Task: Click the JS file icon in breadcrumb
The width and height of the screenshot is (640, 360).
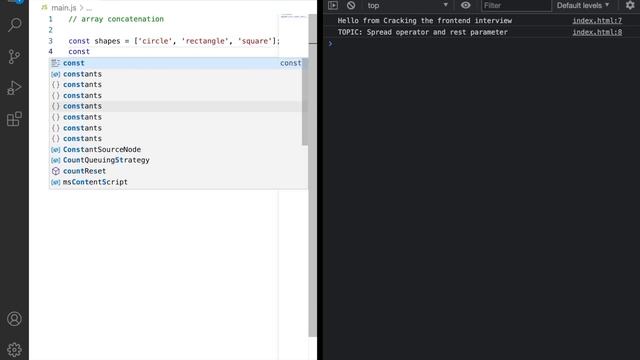Action: point(44,7)
